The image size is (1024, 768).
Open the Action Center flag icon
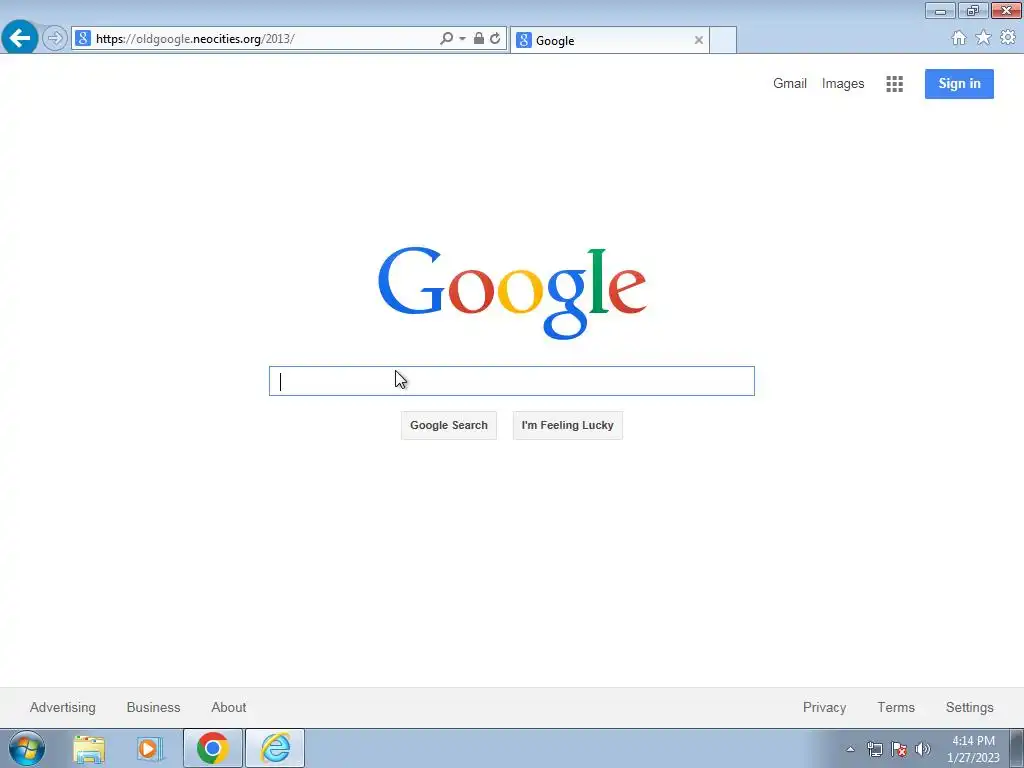click(899, 749)
